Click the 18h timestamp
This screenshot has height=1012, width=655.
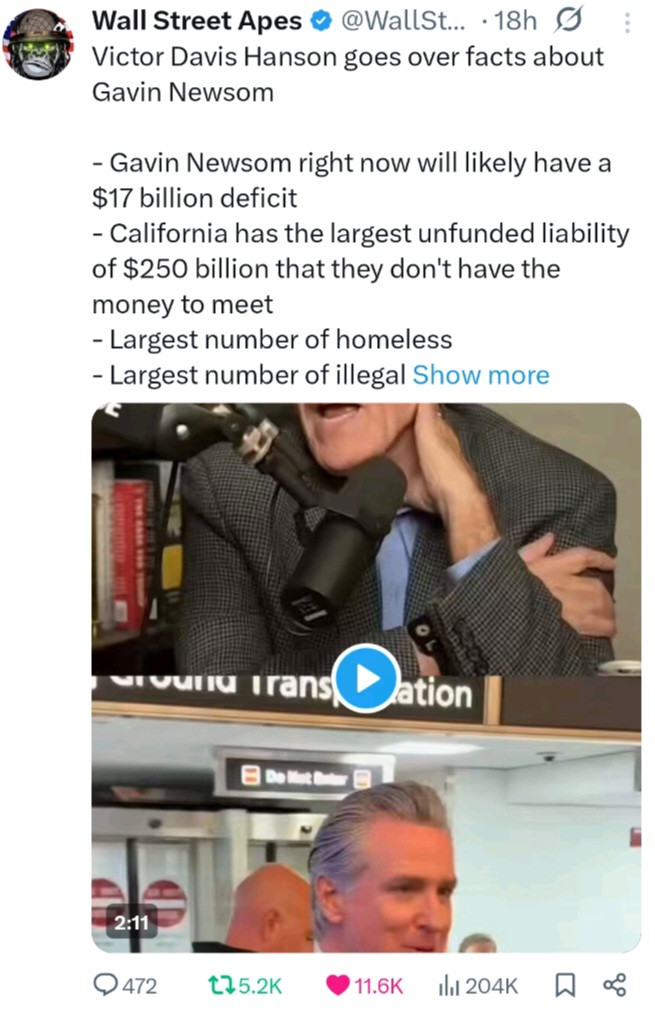point(515,21)
